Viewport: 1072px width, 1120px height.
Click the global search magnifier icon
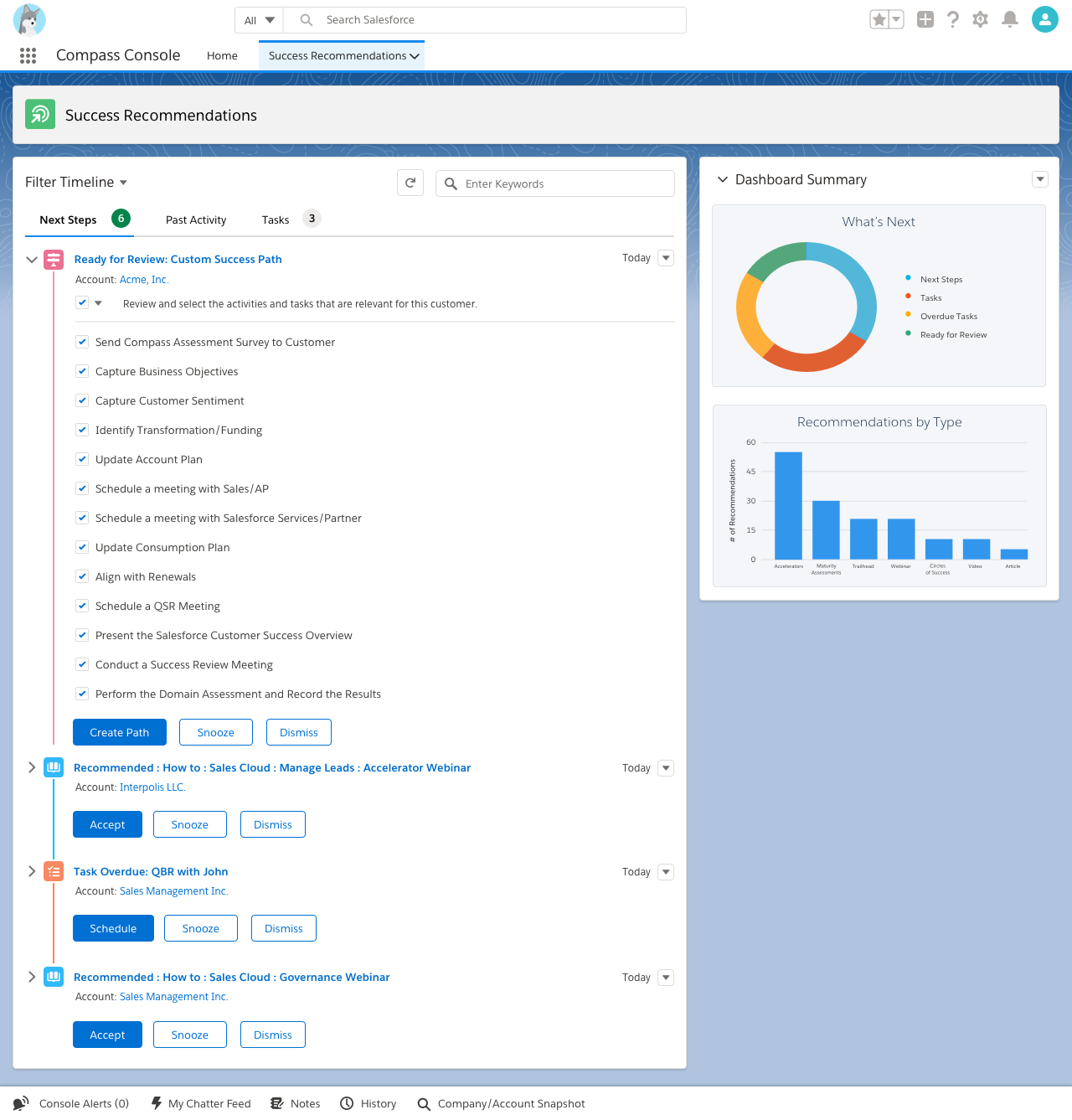point(307,19)
